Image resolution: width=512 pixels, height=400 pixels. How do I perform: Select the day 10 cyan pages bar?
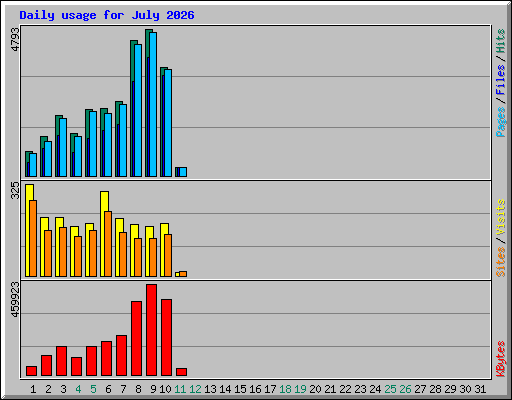pyautogui.click(x=168, y=123)
